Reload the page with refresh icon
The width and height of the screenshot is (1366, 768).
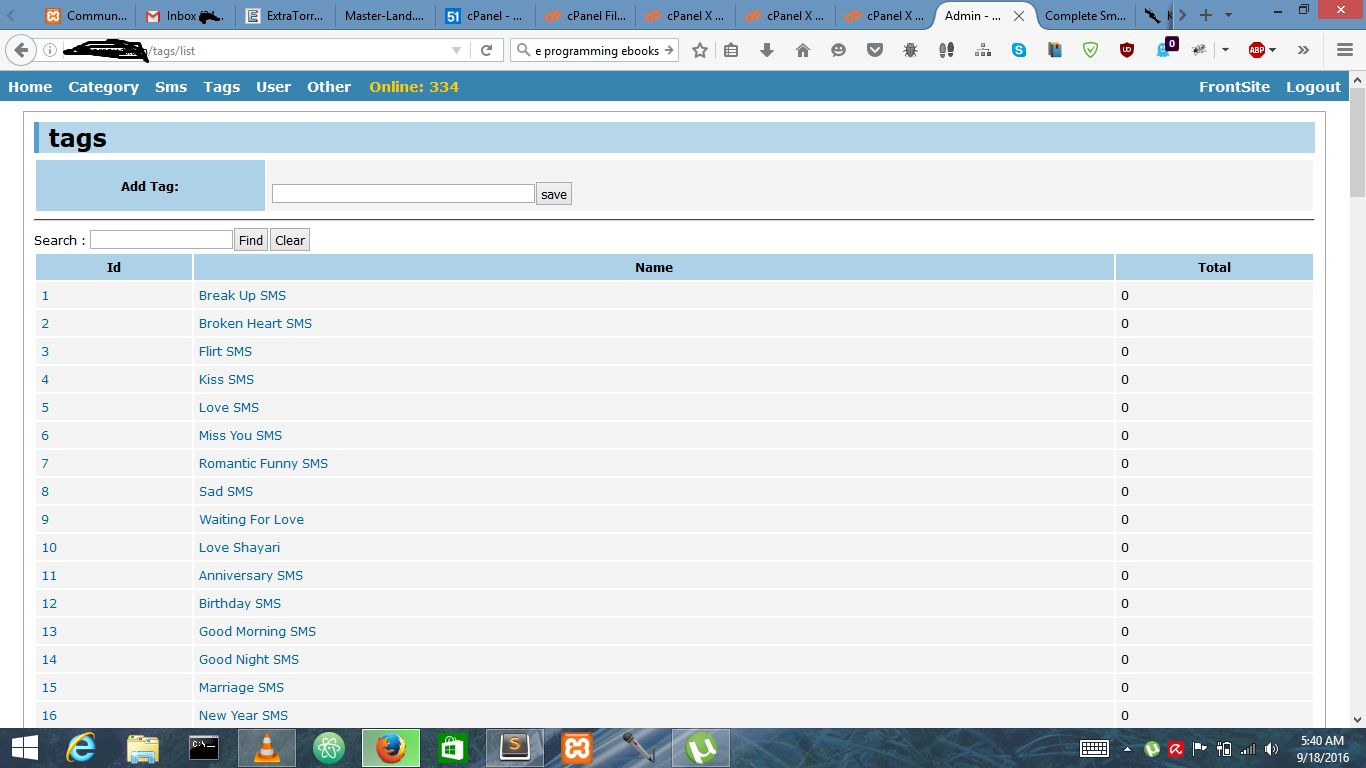point(487,50)
